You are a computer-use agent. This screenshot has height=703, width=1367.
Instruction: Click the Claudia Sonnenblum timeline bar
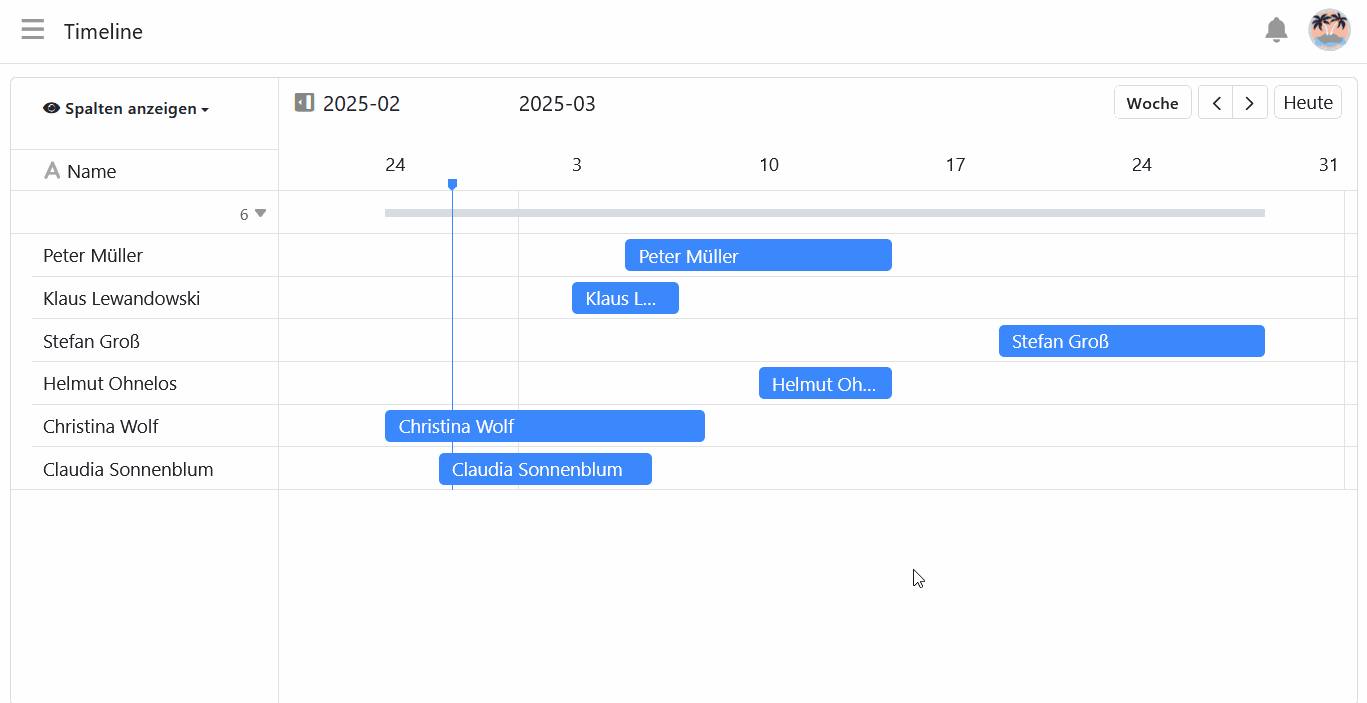point(545,469)
